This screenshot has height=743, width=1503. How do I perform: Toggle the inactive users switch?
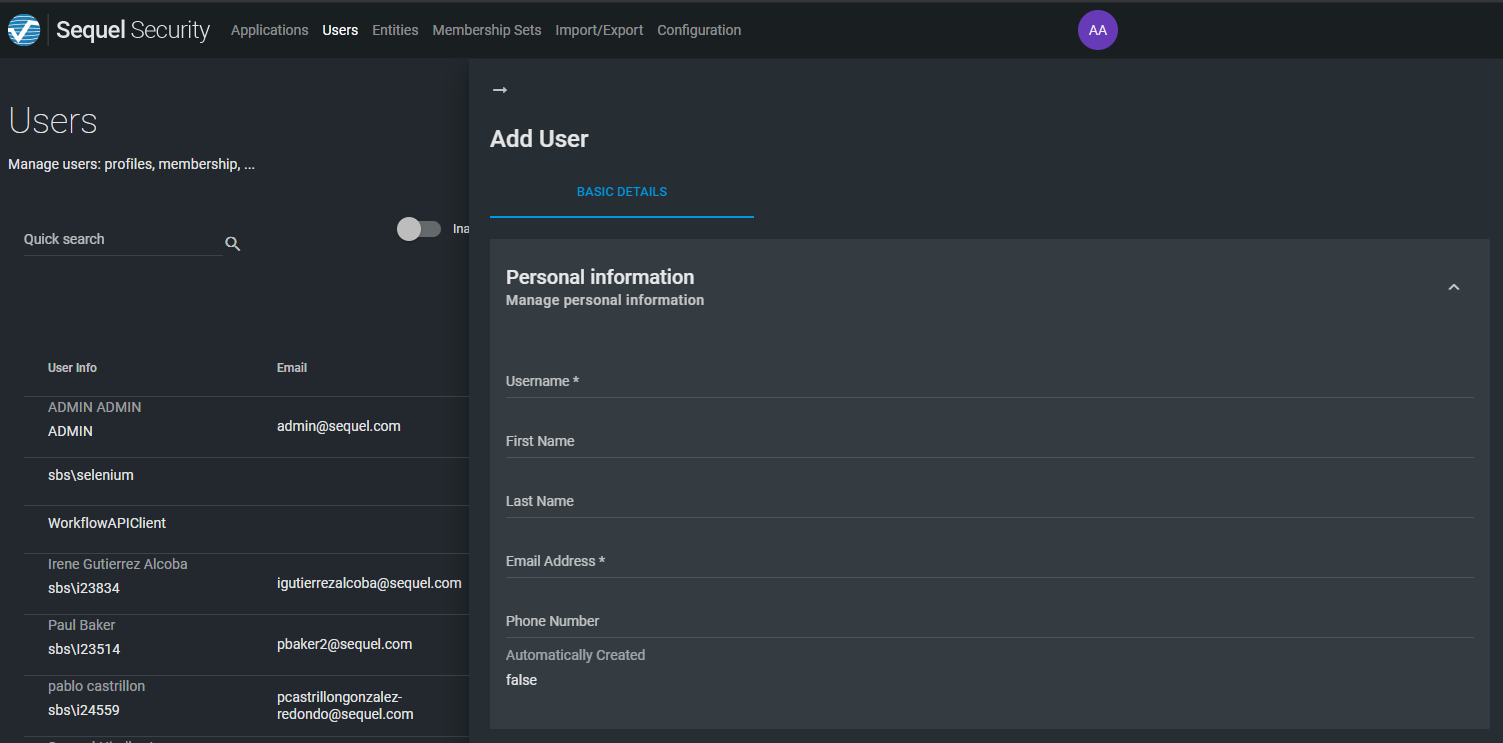point(419,229)
